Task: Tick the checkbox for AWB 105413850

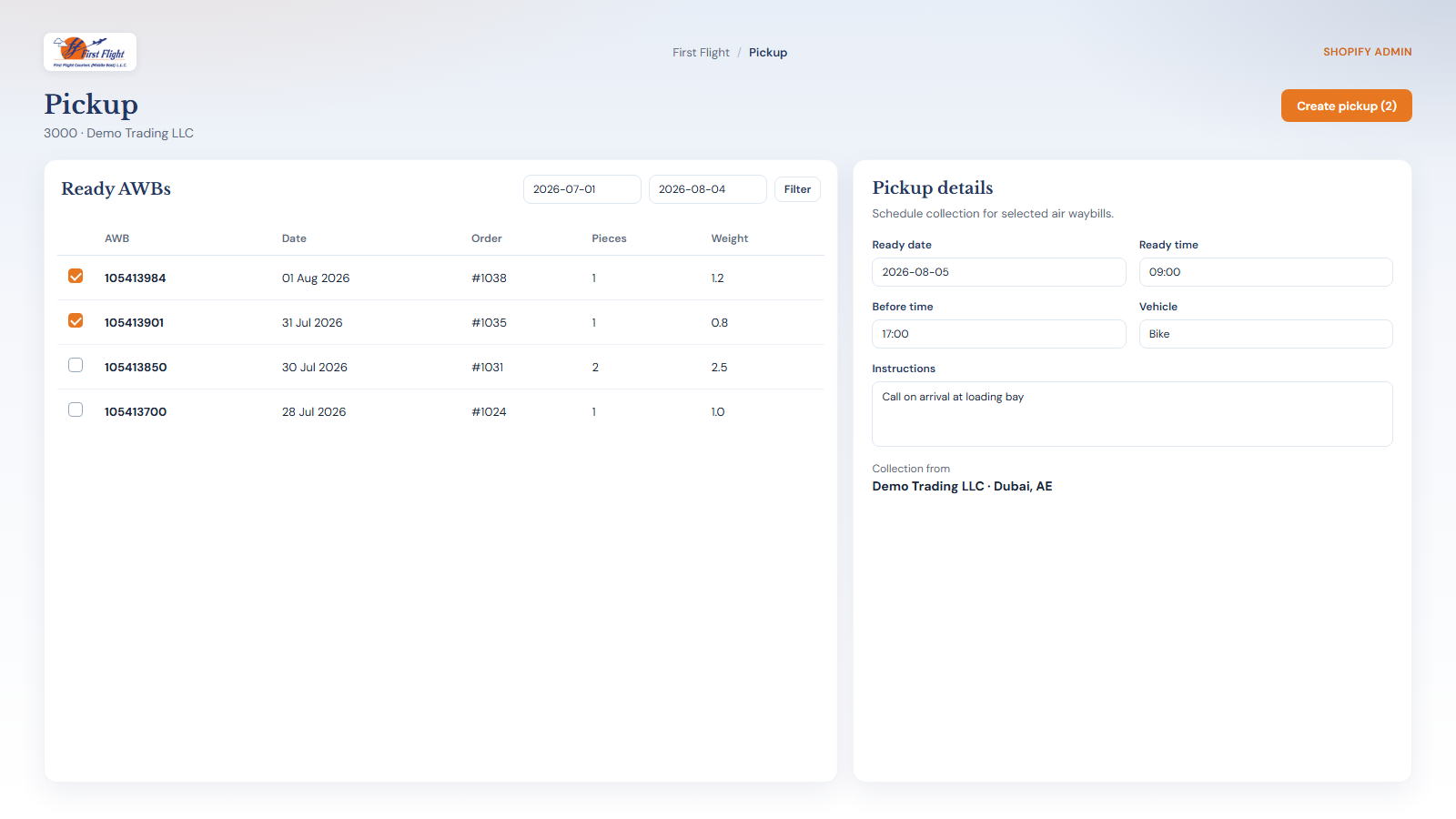Action: tap(76, 365)
